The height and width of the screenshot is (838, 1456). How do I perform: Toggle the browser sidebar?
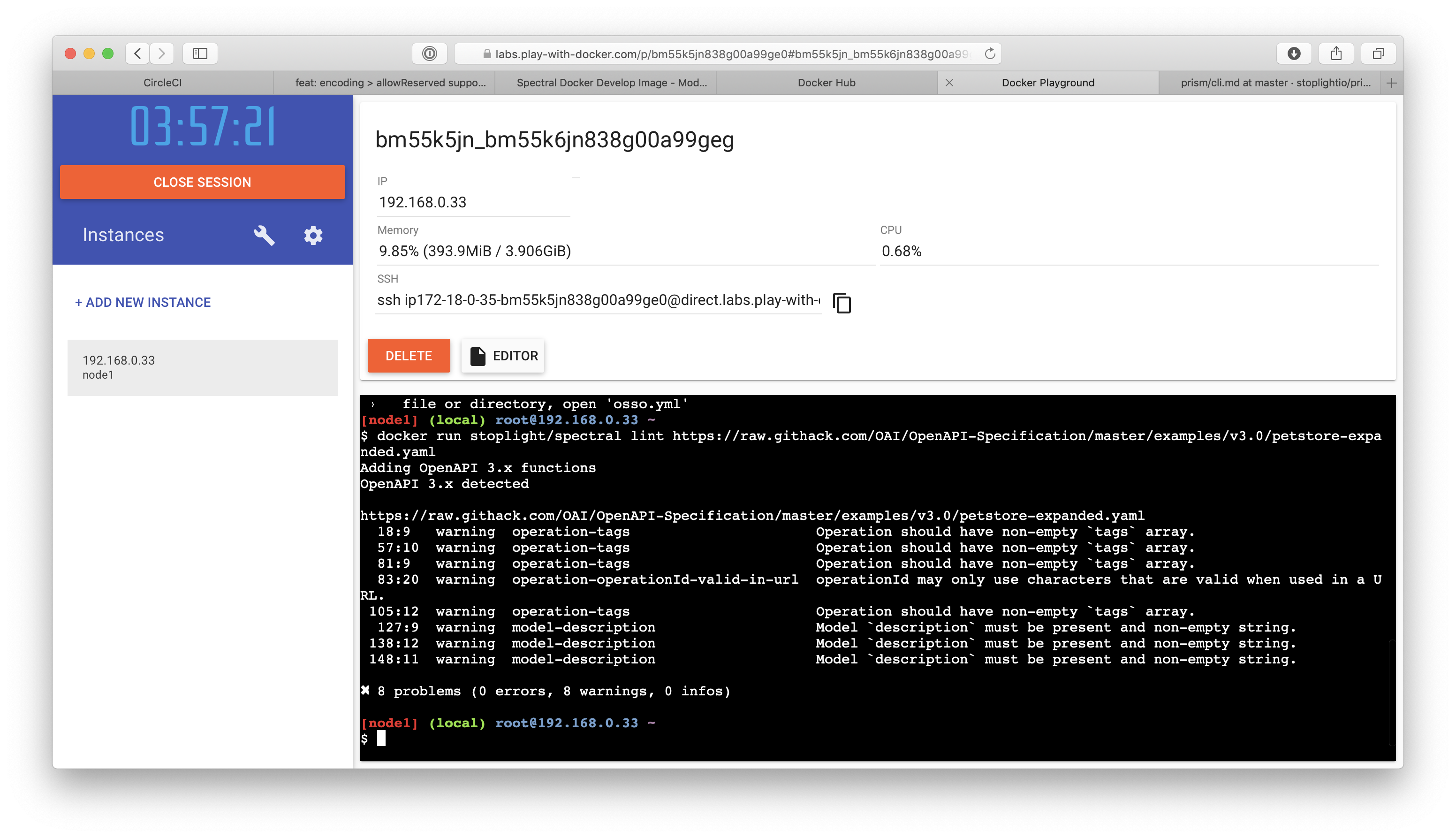point(201,53)
